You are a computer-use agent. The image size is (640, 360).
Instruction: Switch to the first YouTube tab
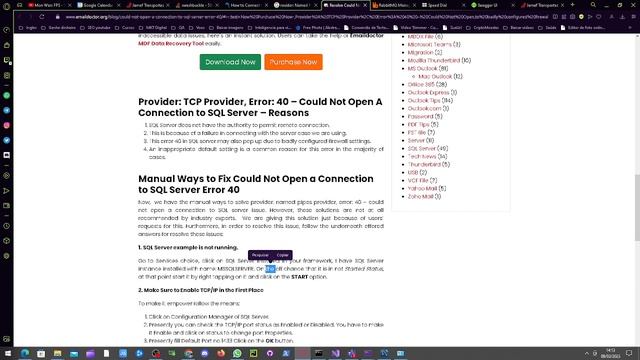48,5
